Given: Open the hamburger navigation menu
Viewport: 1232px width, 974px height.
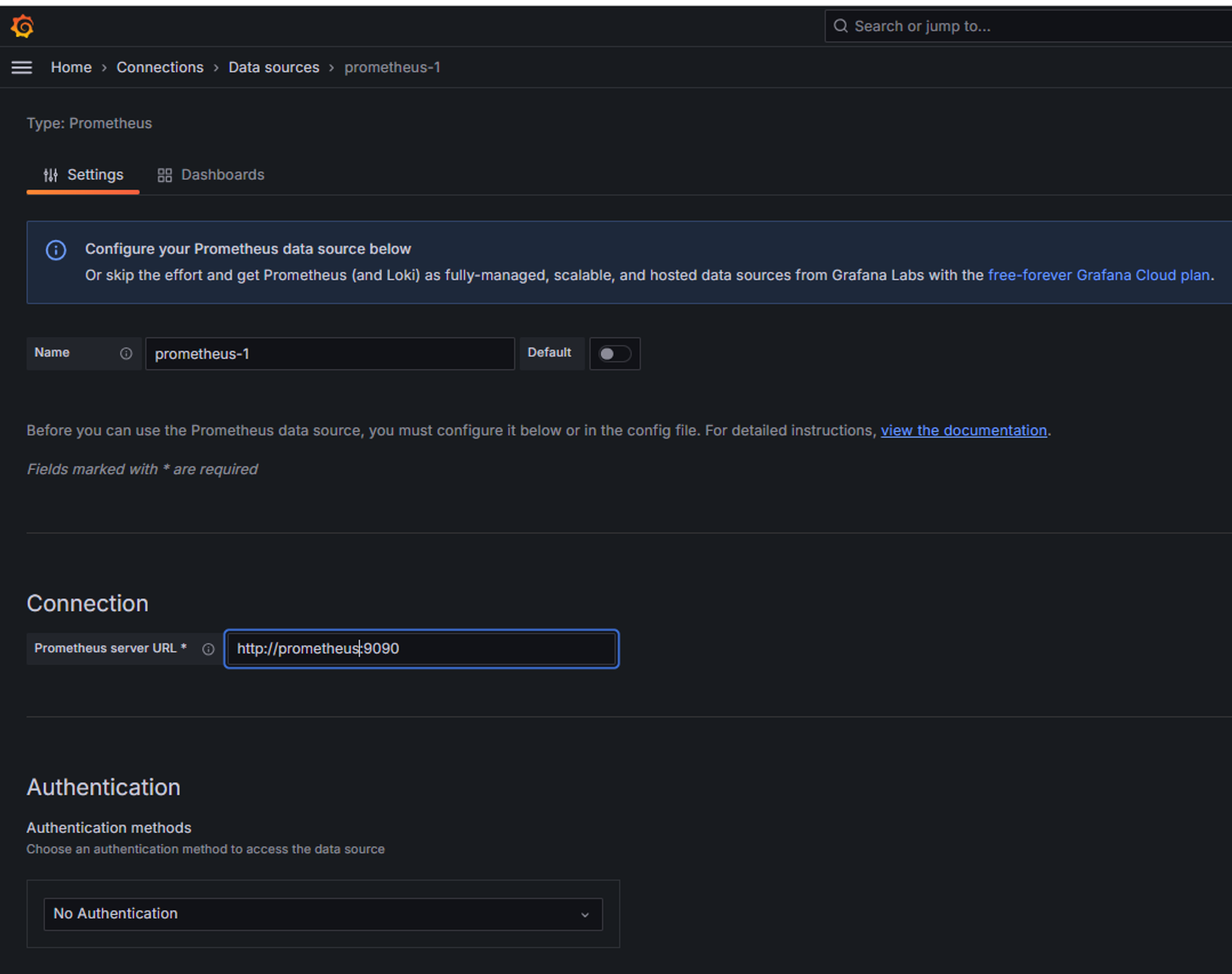Looking at the screenshot, I should [22, 67].
